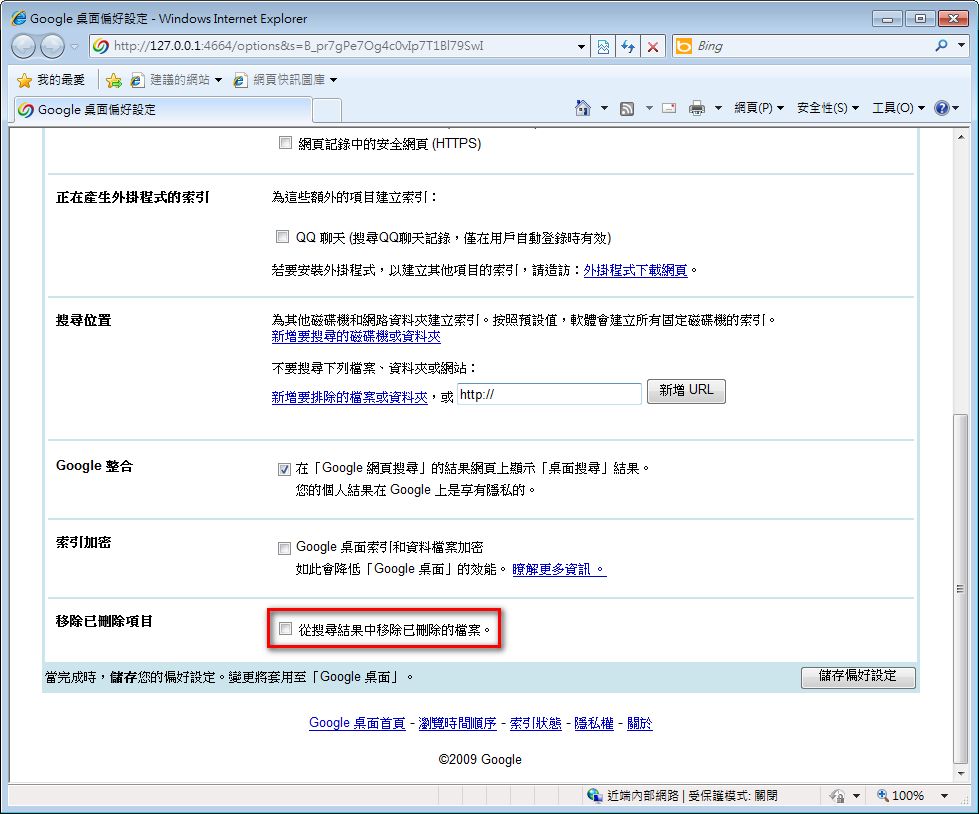This screenshot has width=979, height=814.
Task: Open the Favorites (我的最愛) star button
Action: (52, 80)
